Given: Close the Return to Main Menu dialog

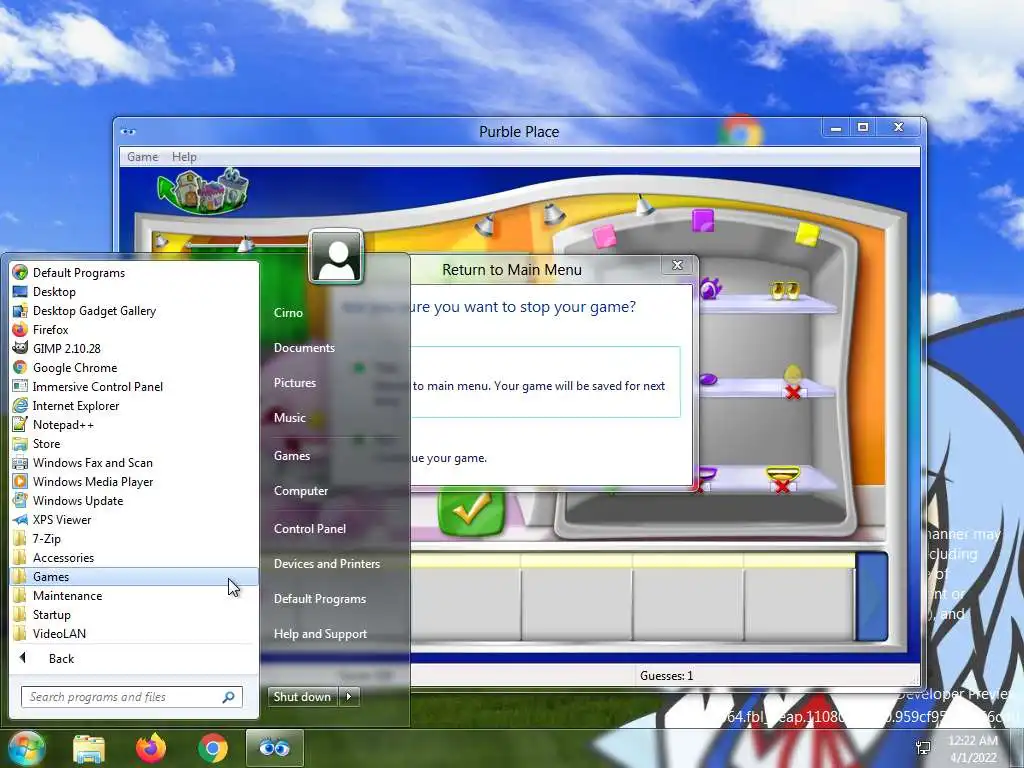Looking at the screenshot, I should 677,264.
